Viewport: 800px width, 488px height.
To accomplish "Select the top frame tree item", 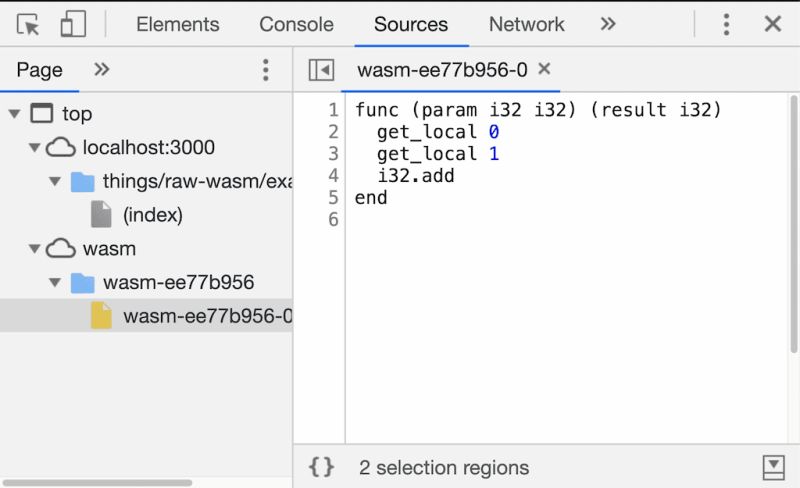I will 77,114.
